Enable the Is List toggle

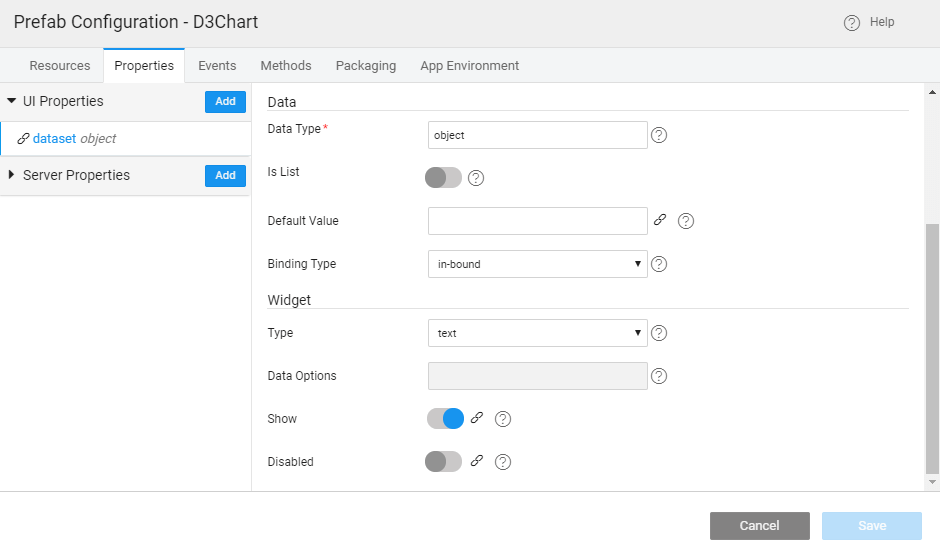[444, 177]
